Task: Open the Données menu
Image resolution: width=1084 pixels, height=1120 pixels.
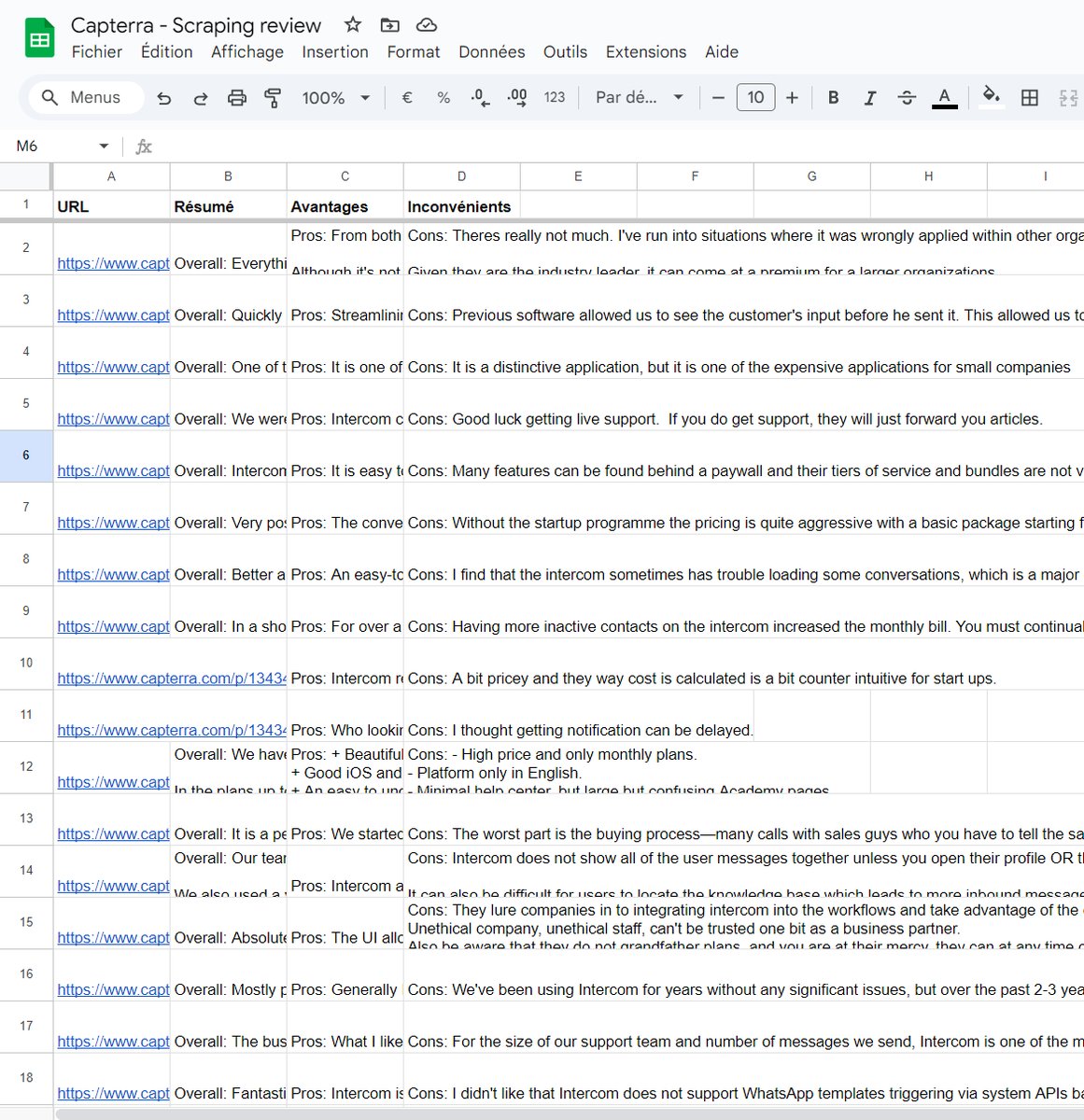Action: click(492, 52)
